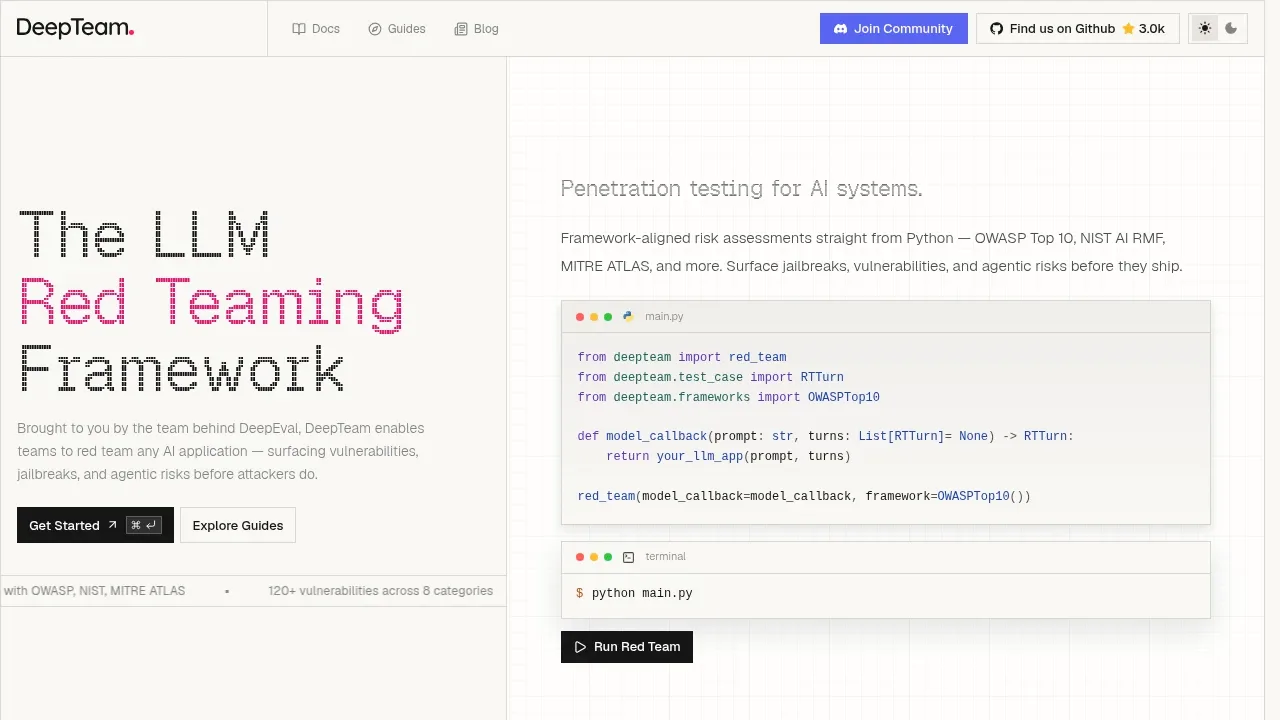Click the DeepTeam logo
This screenshot has width=1280, height=720.
point(75,28)
